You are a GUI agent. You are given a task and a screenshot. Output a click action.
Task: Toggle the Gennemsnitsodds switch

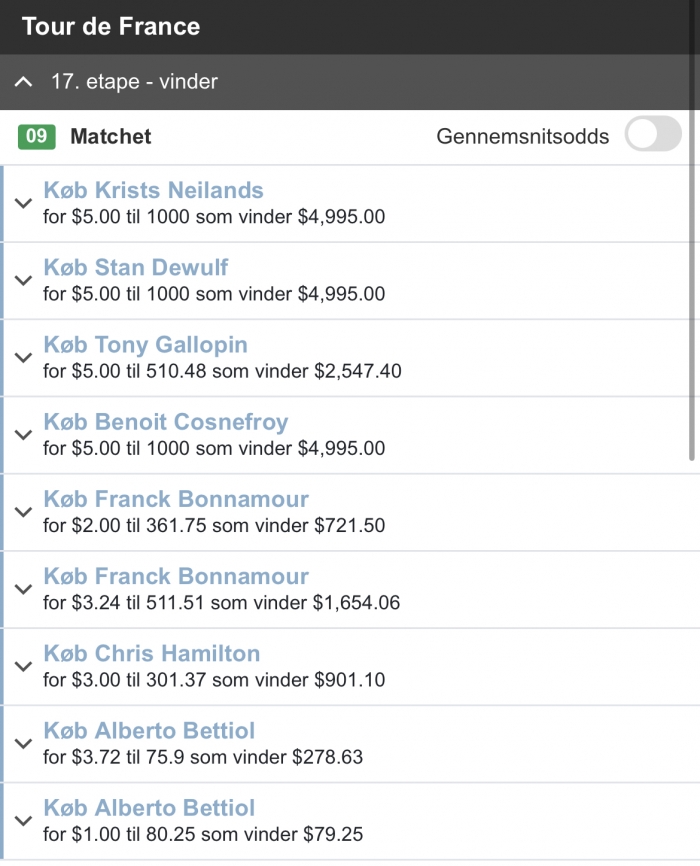pyautogui.click(x=653, y=134)
